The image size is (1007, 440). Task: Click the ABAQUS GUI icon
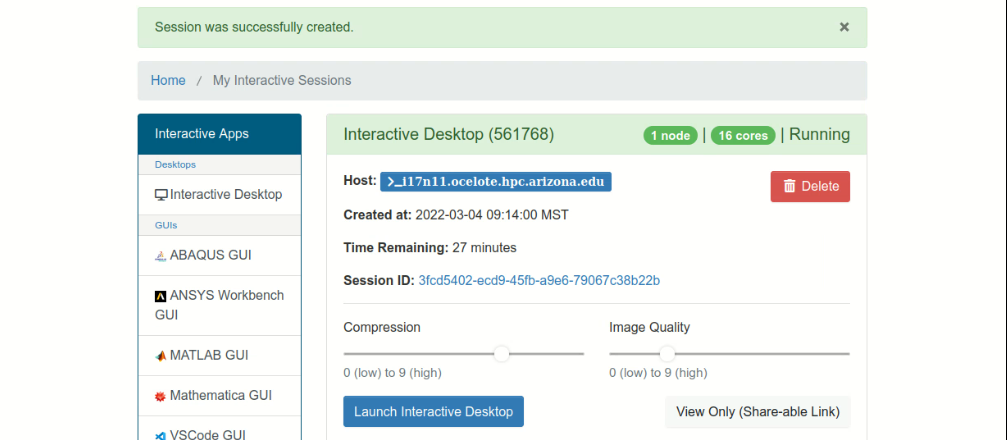pos(161,256)
